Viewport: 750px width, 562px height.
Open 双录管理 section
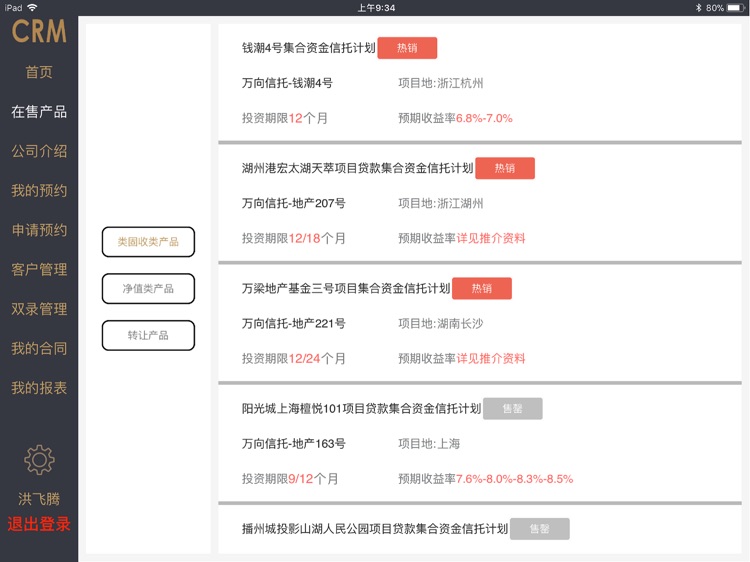[x=39, y=309]
